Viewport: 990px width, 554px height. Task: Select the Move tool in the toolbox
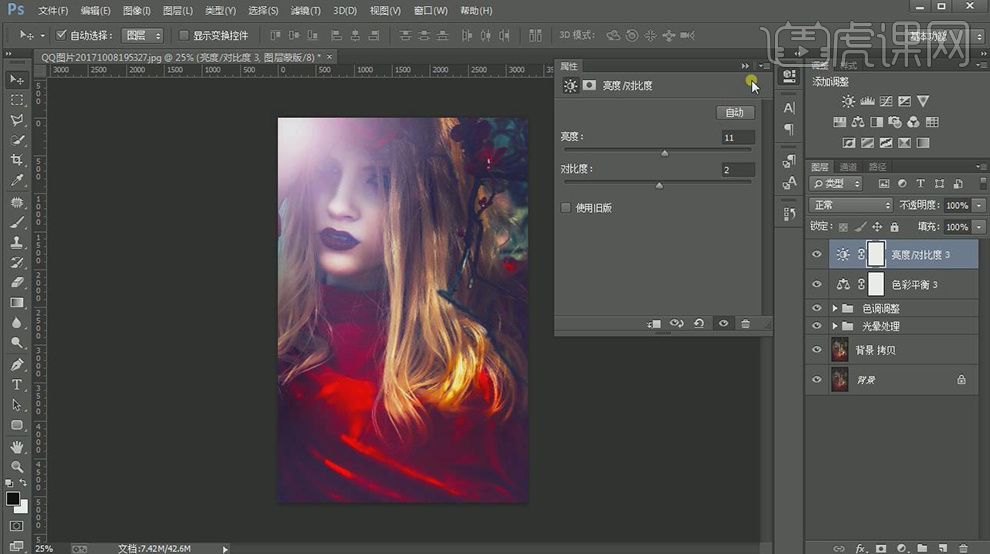(17, 79)
